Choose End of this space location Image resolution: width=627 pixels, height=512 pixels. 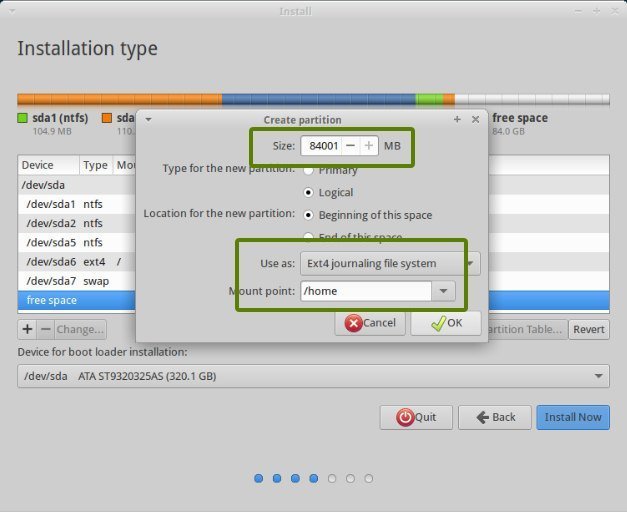coord(308,237)
